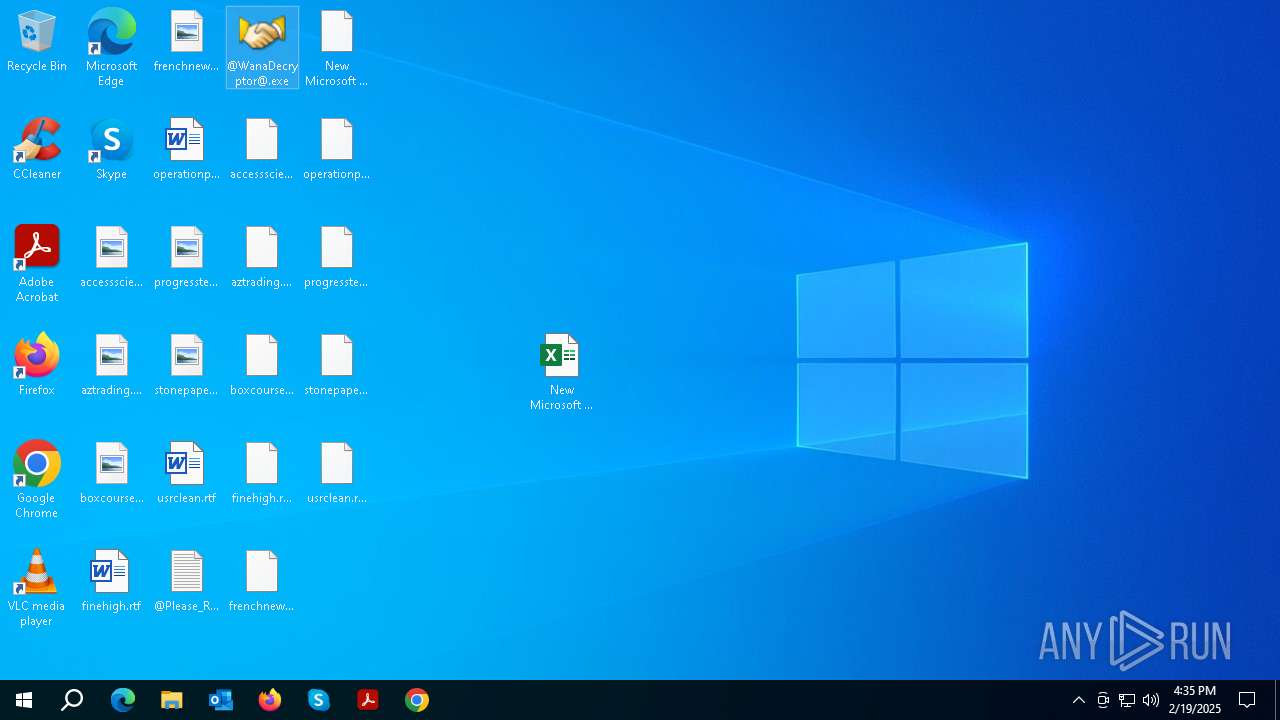Open the VLC media player shortcut
The image size is (1280, 720).
(x=37, y=587)
